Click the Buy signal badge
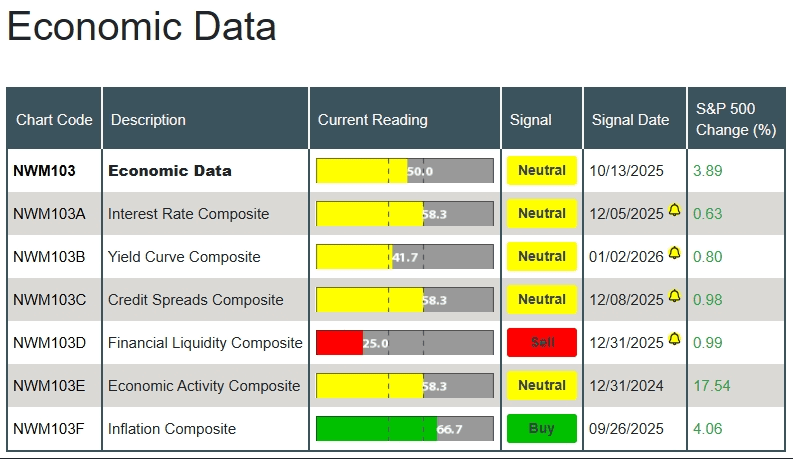The image size is (793, 459). 542,428
